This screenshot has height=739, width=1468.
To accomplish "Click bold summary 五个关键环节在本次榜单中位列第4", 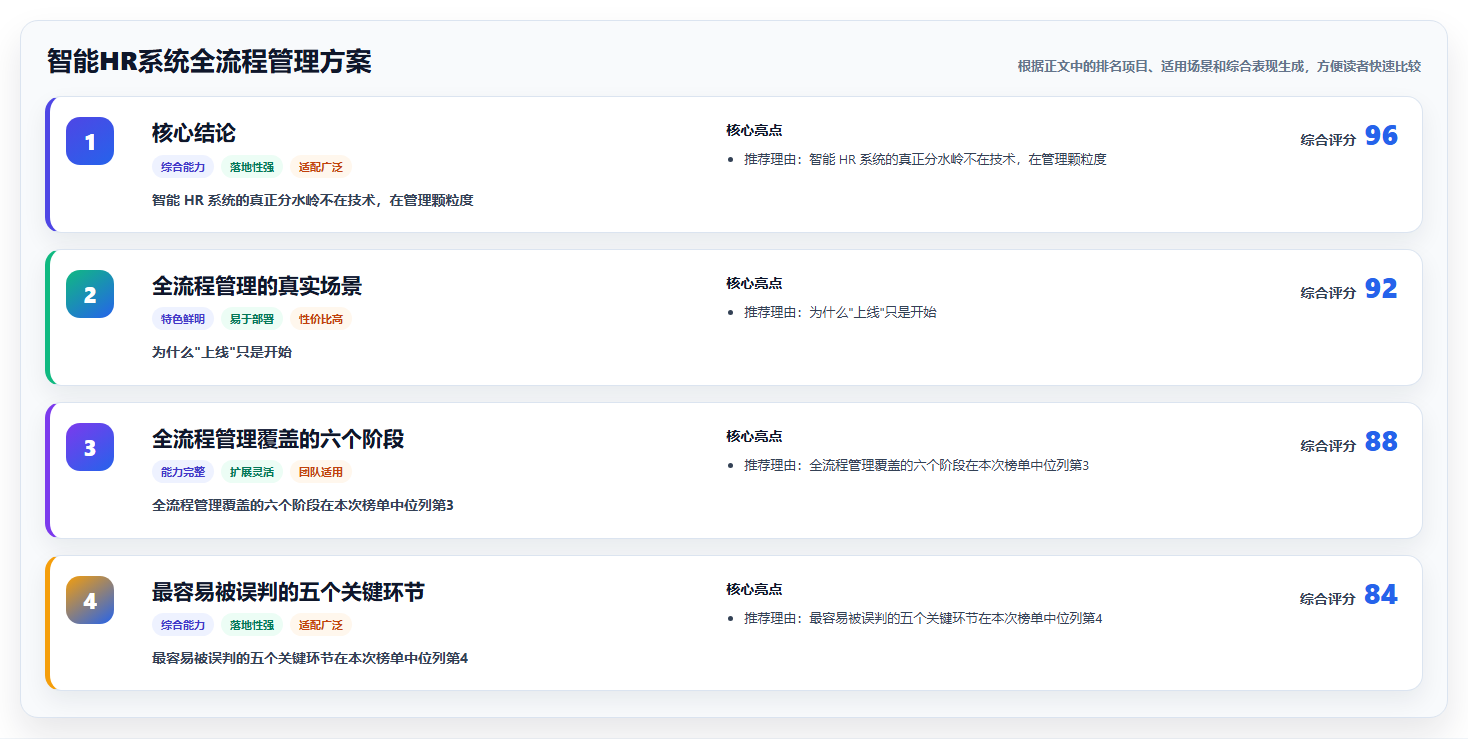I will coord(310,658).
